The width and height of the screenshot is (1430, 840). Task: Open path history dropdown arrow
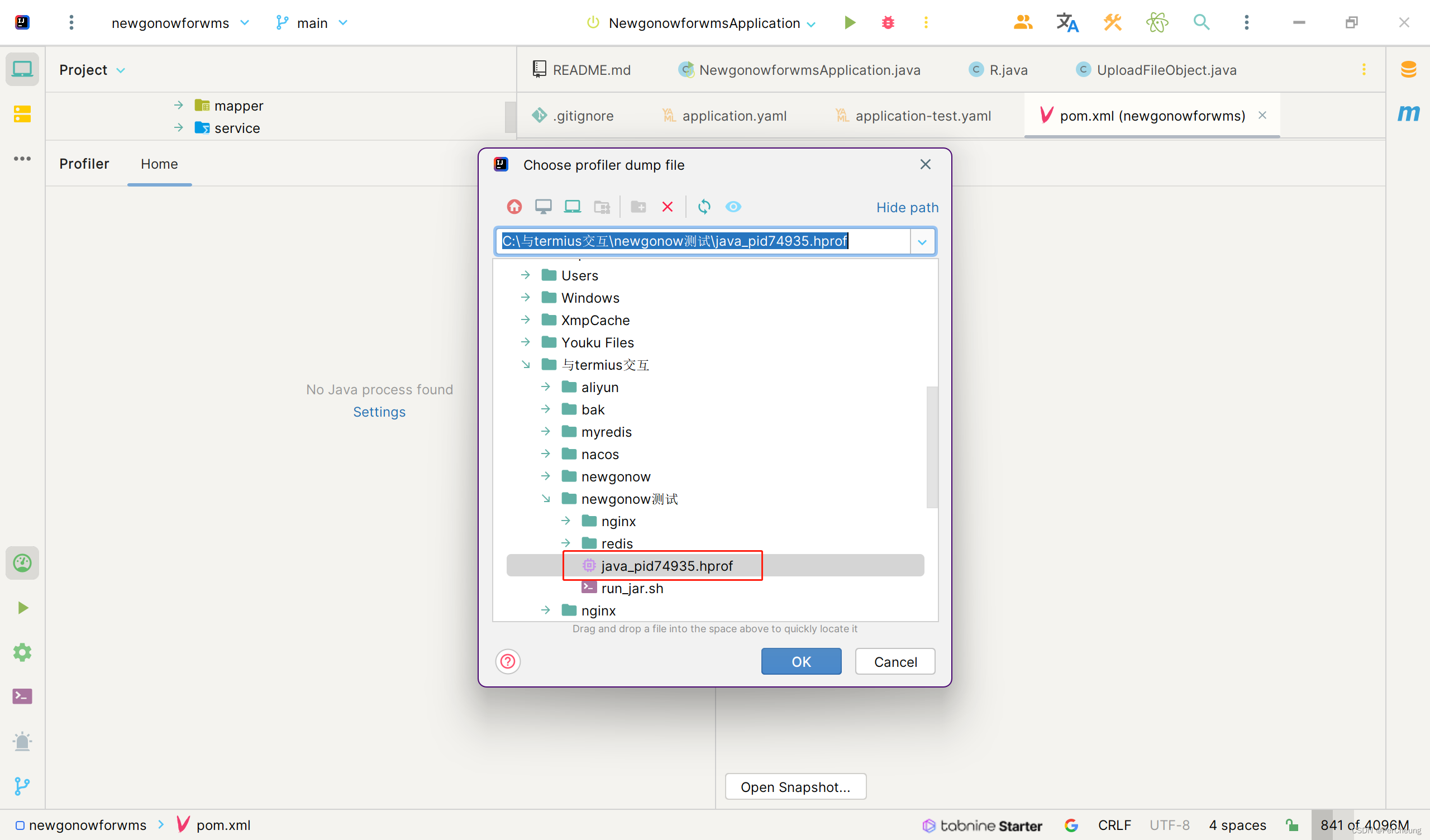click(922, 242)
